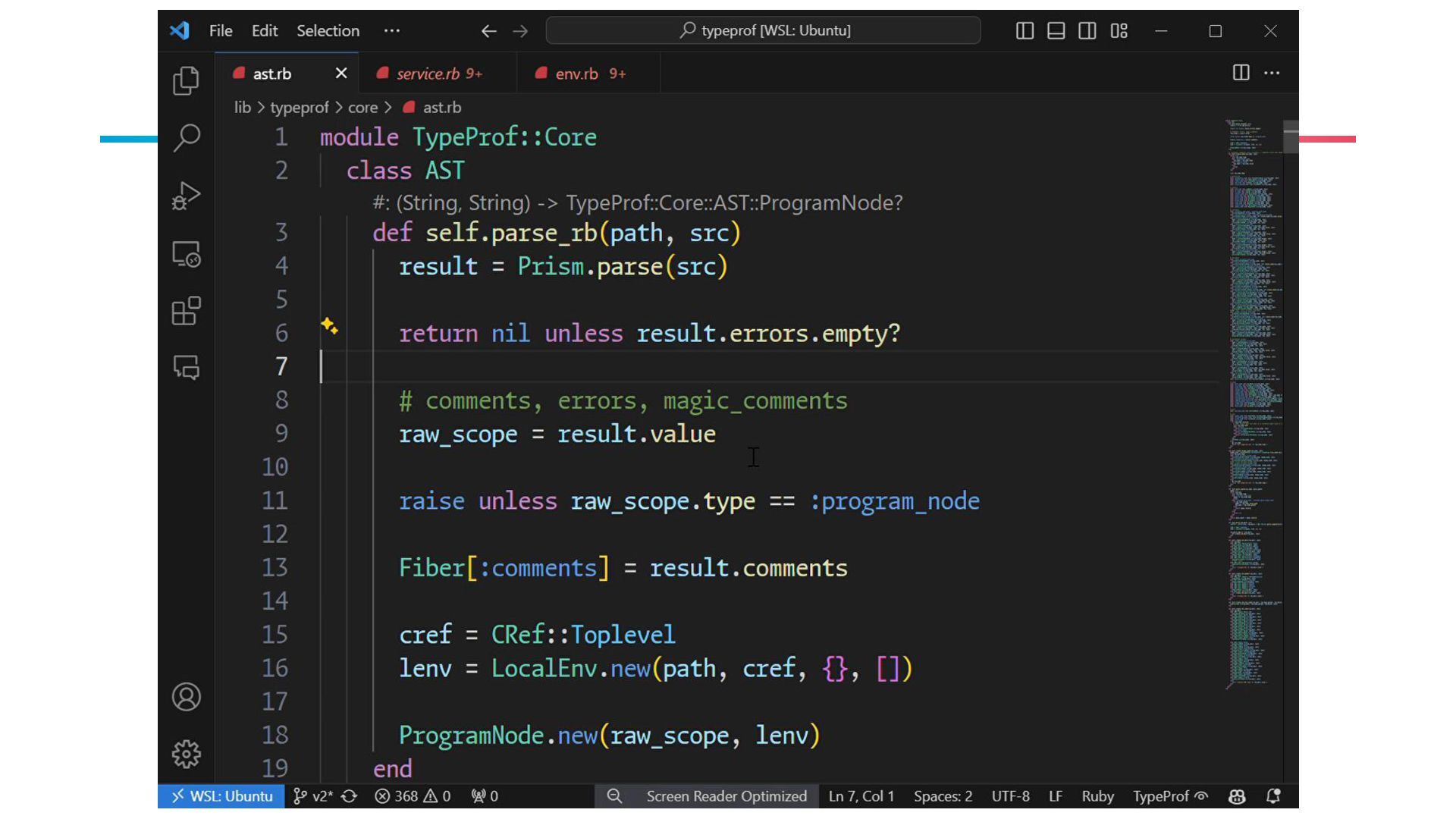1456x819 pixels.
Task: Toggle the secondary side bar layout button
Action: click(1087, 31)
